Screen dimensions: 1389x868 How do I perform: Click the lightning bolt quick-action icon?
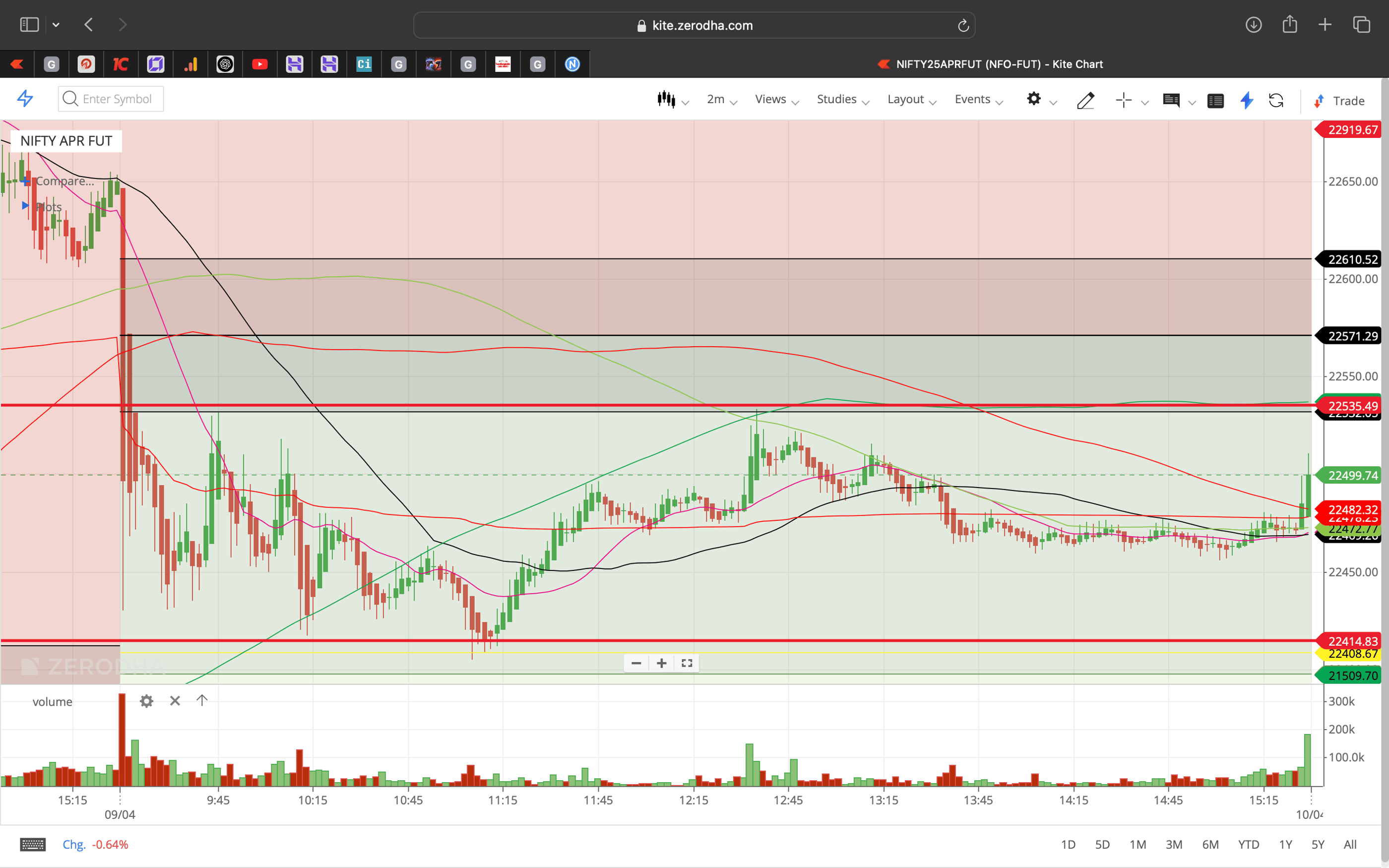(1246, 101)
